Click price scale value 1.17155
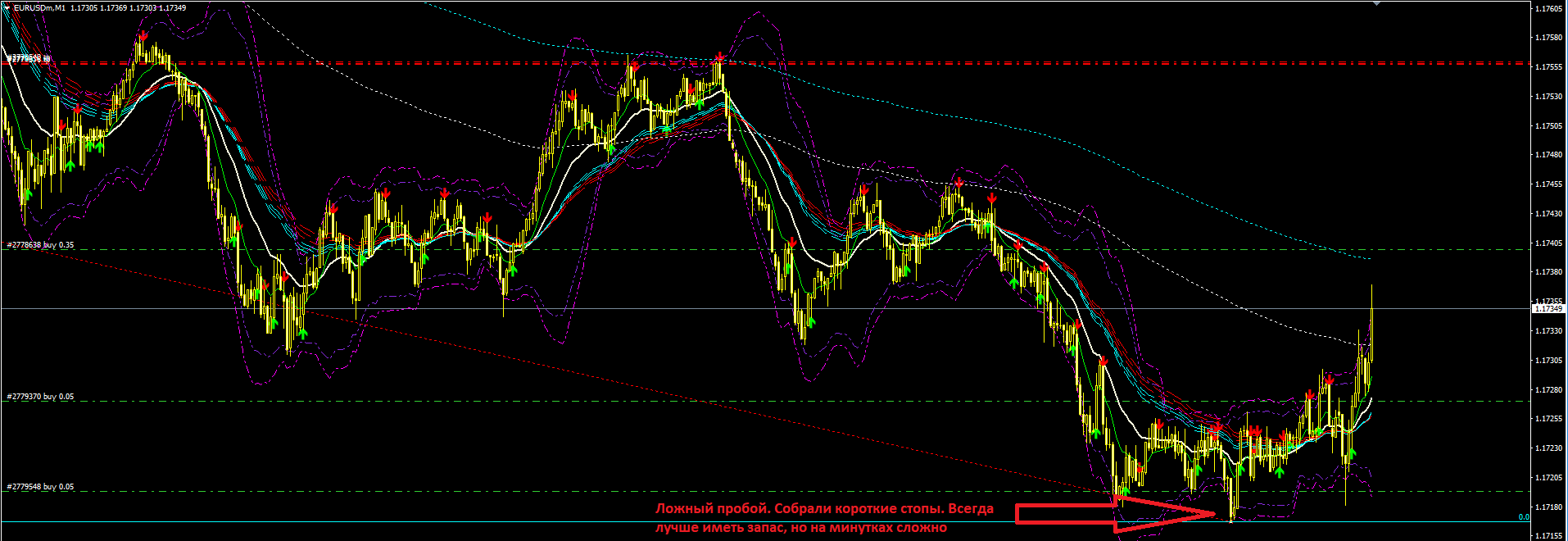The width and height of the screenshot is (1568, 541). 1550,536
